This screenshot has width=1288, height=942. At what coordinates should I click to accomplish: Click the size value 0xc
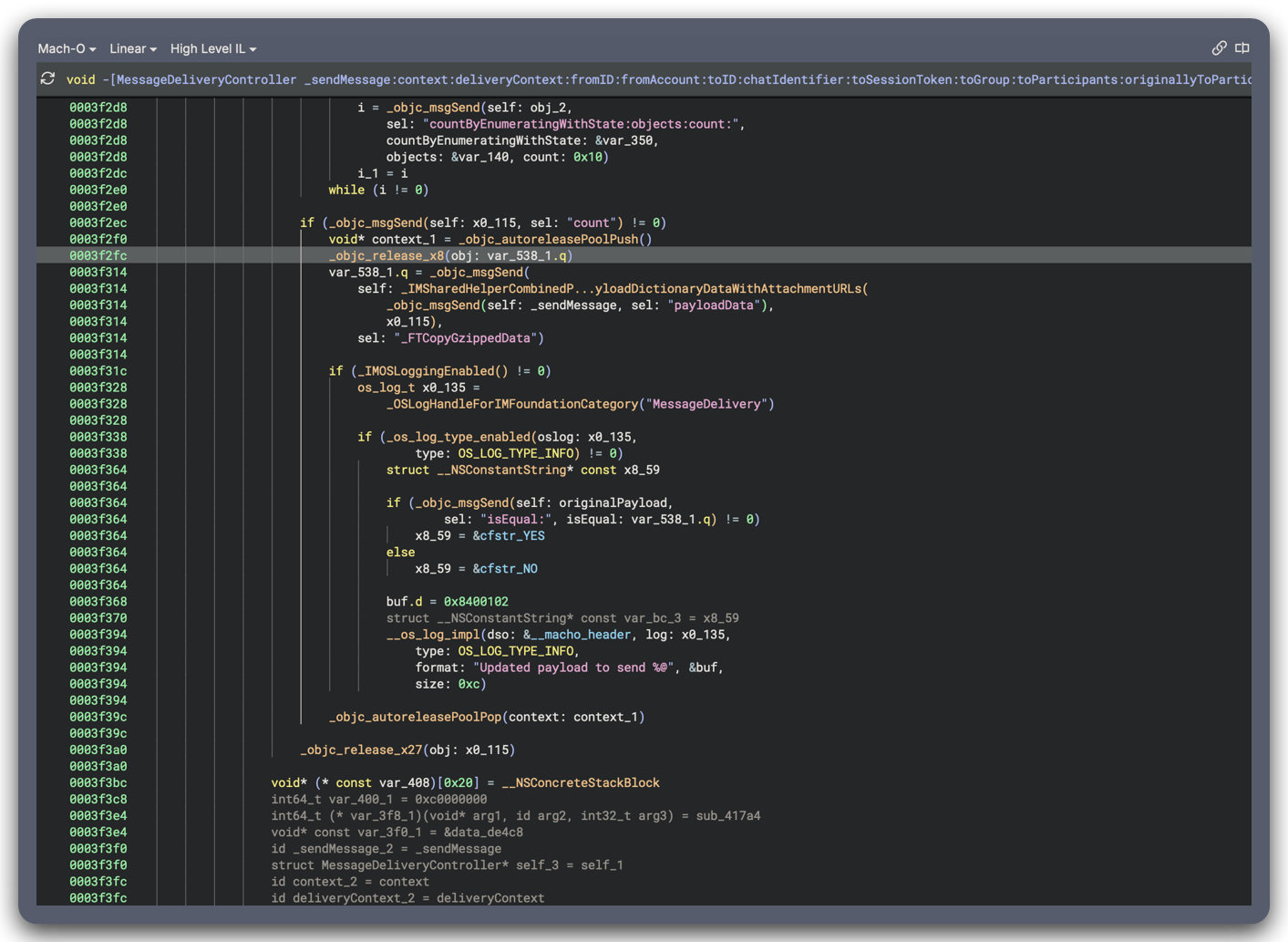click(x=469, y=684)
